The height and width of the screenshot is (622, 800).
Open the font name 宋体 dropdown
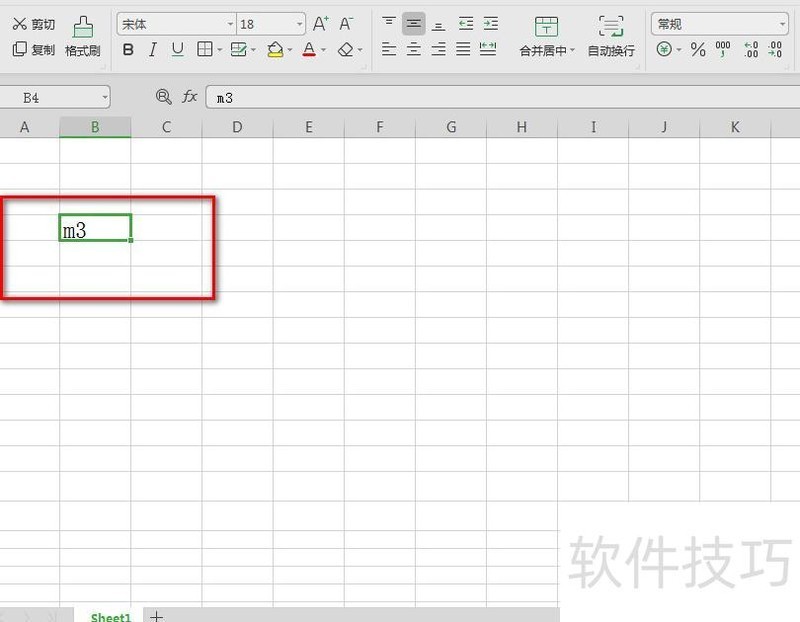(230, 24)
